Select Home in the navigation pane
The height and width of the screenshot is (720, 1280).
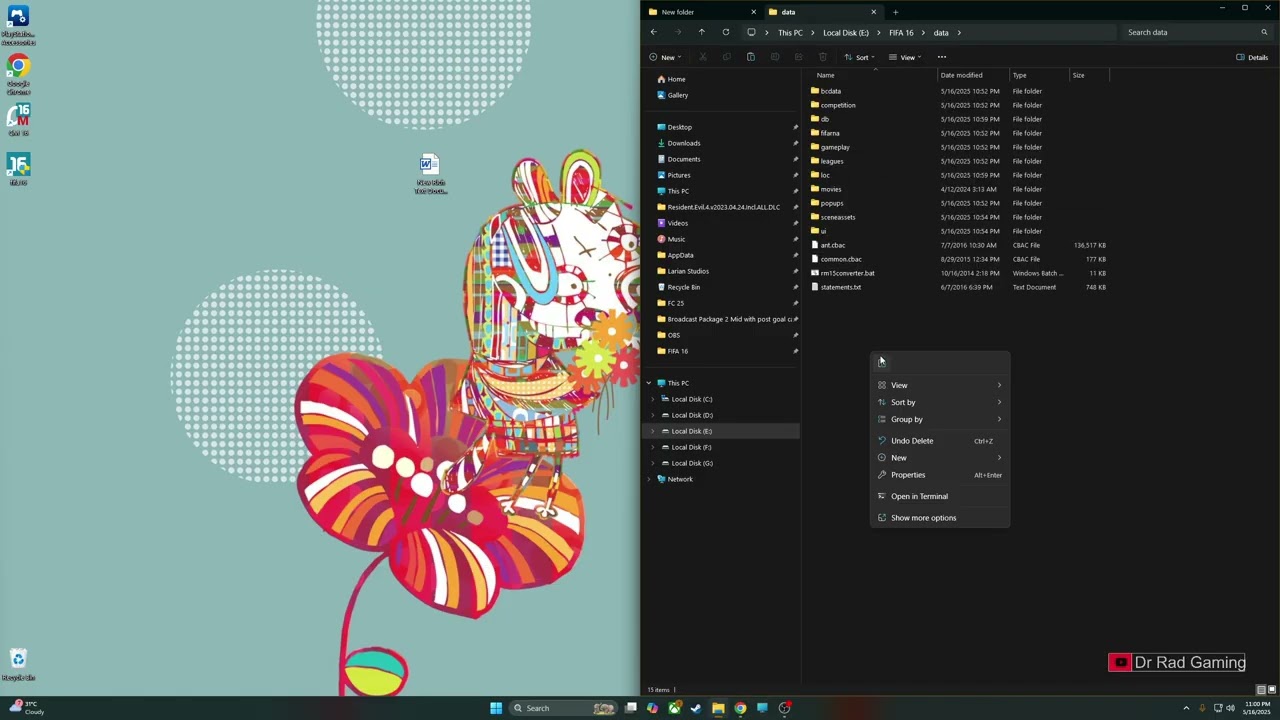point(676,79)
